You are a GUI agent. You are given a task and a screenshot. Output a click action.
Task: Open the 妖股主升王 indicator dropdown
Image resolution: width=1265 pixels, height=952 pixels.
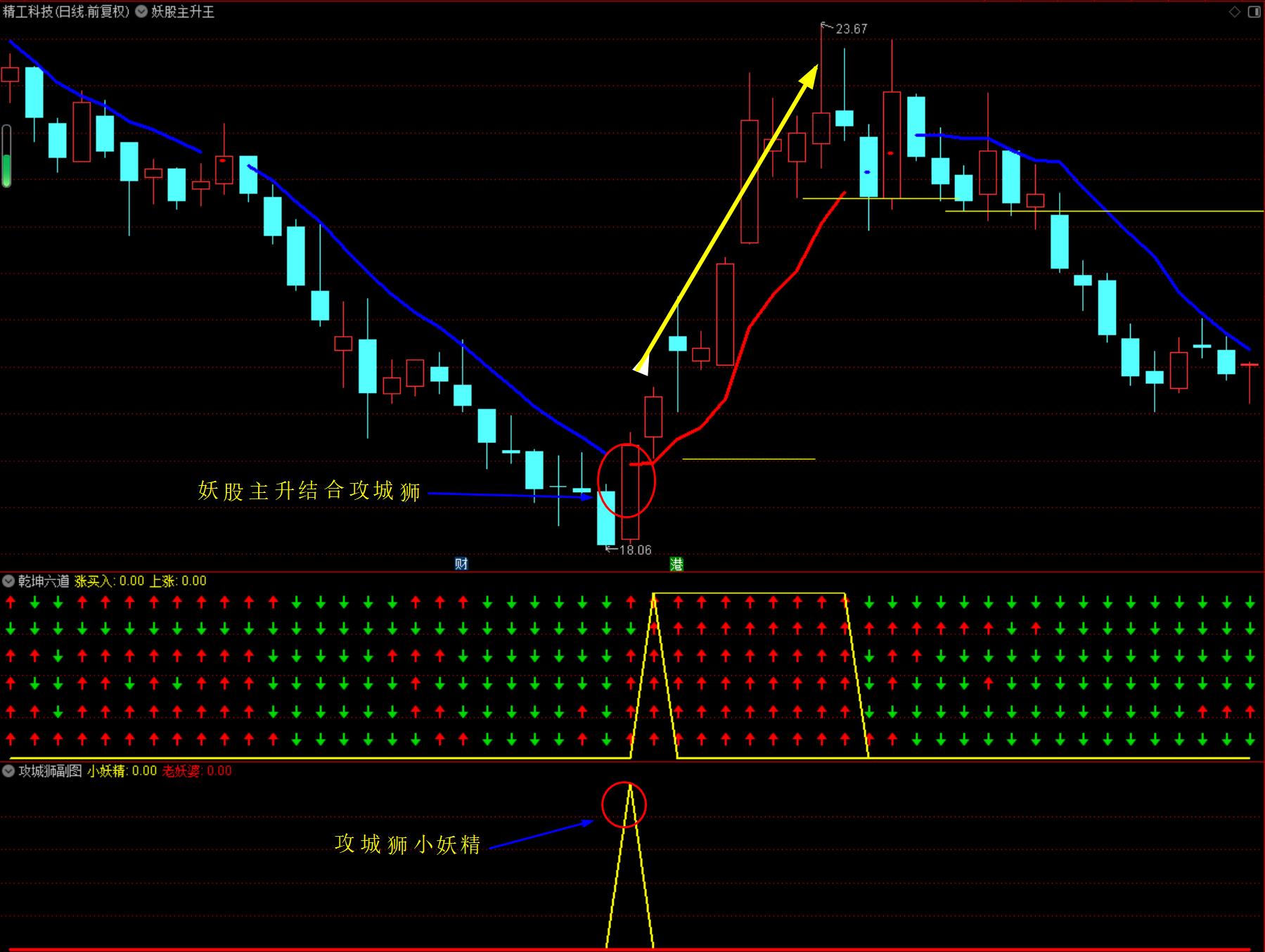click(141, 11)
